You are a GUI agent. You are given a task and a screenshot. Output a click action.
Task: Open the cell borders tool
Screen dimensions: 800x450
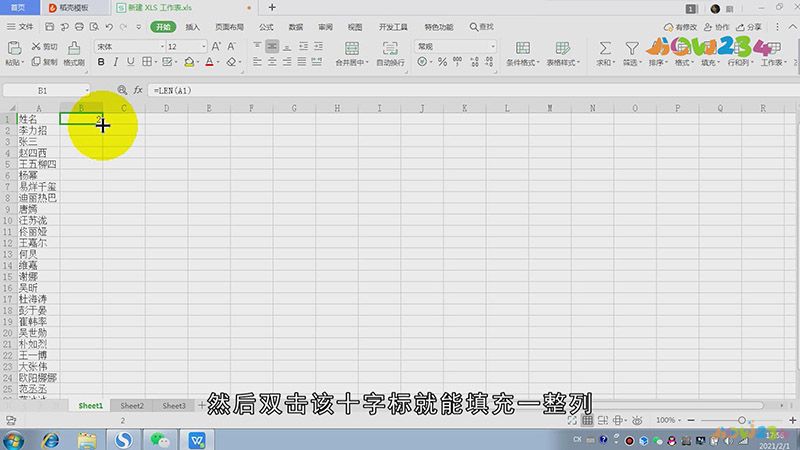click(x=147, y=62)
